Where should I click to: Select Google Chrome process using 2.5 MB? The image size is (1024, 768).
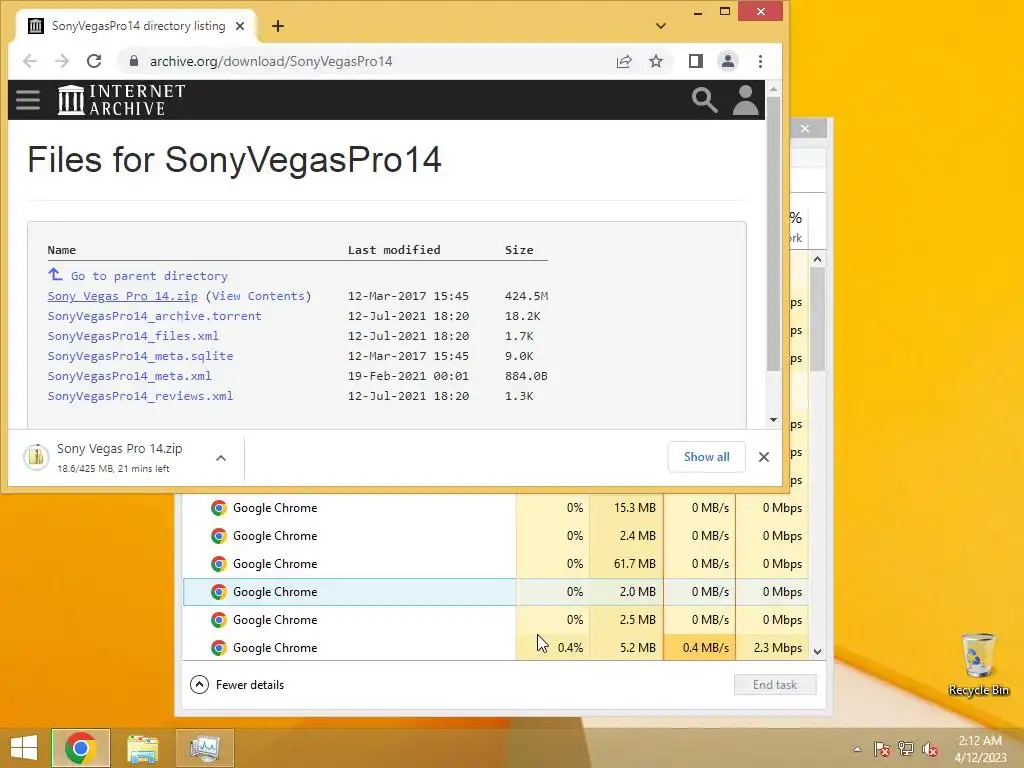496,620
